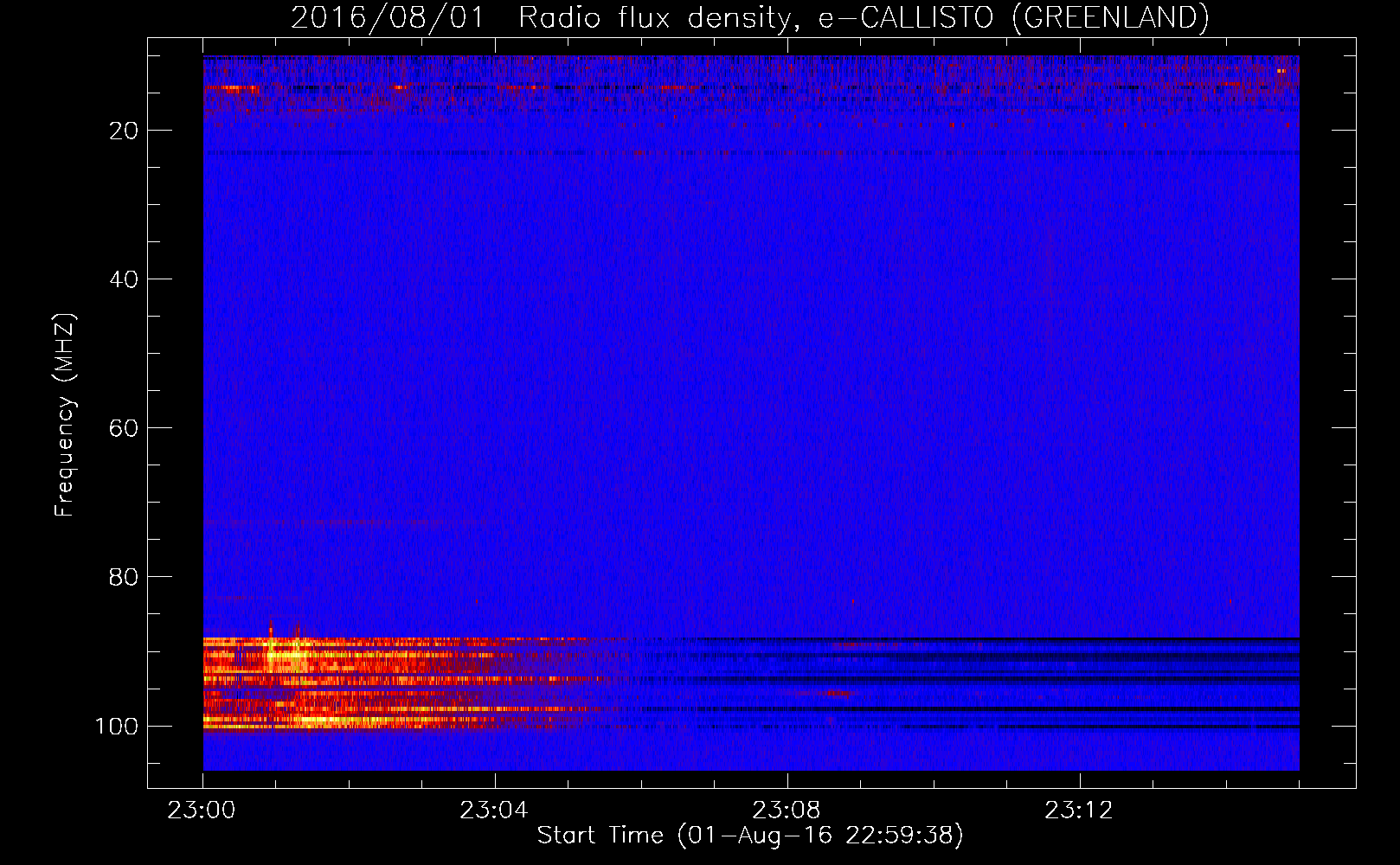Click the '23:04' time tick label
The image size is (1400, 865).
pos(494,811)
